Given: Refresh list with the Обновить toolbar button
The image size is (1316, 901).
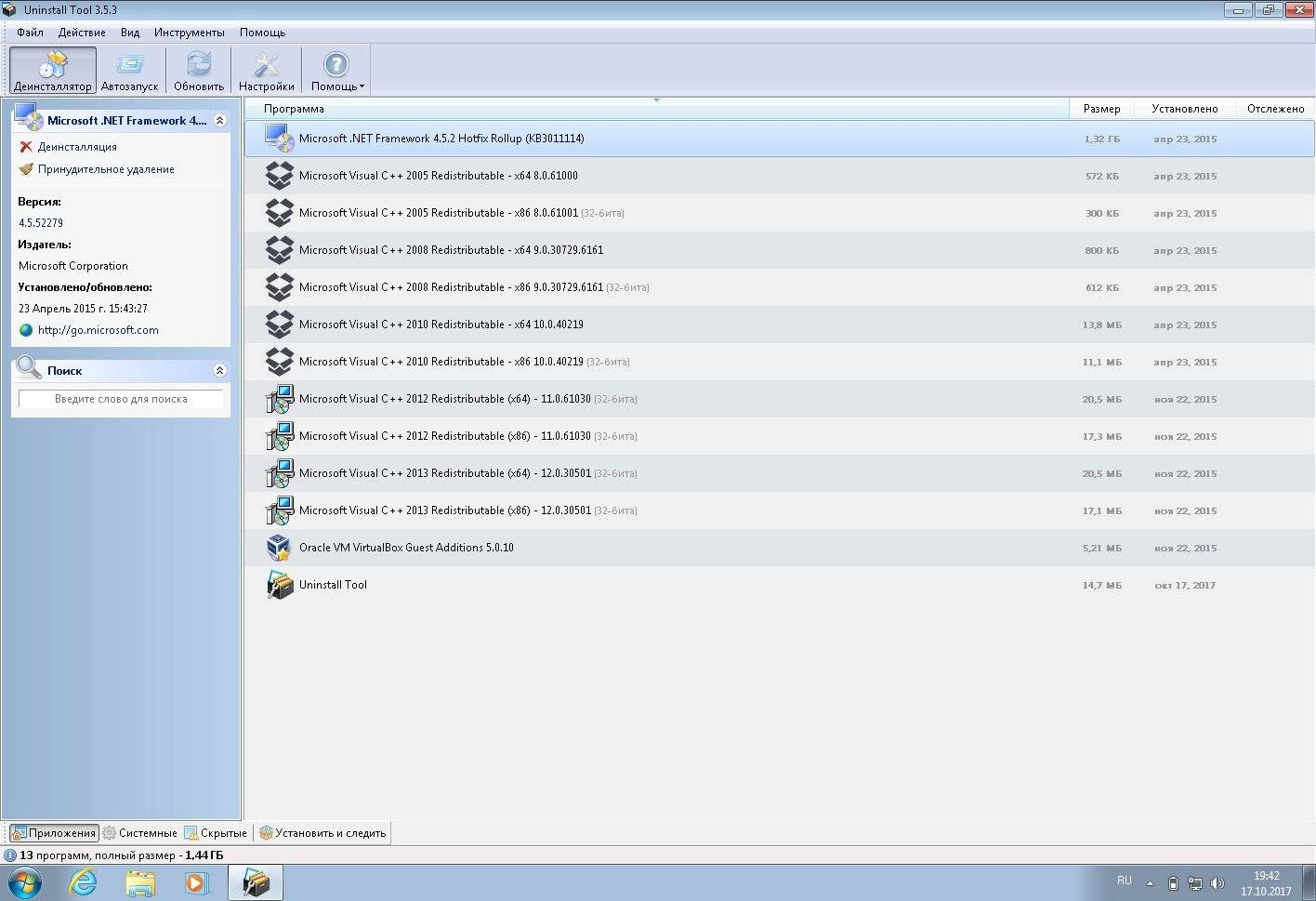Looking at the screenshot, I should pyautogui.click(x=199, y=72).
